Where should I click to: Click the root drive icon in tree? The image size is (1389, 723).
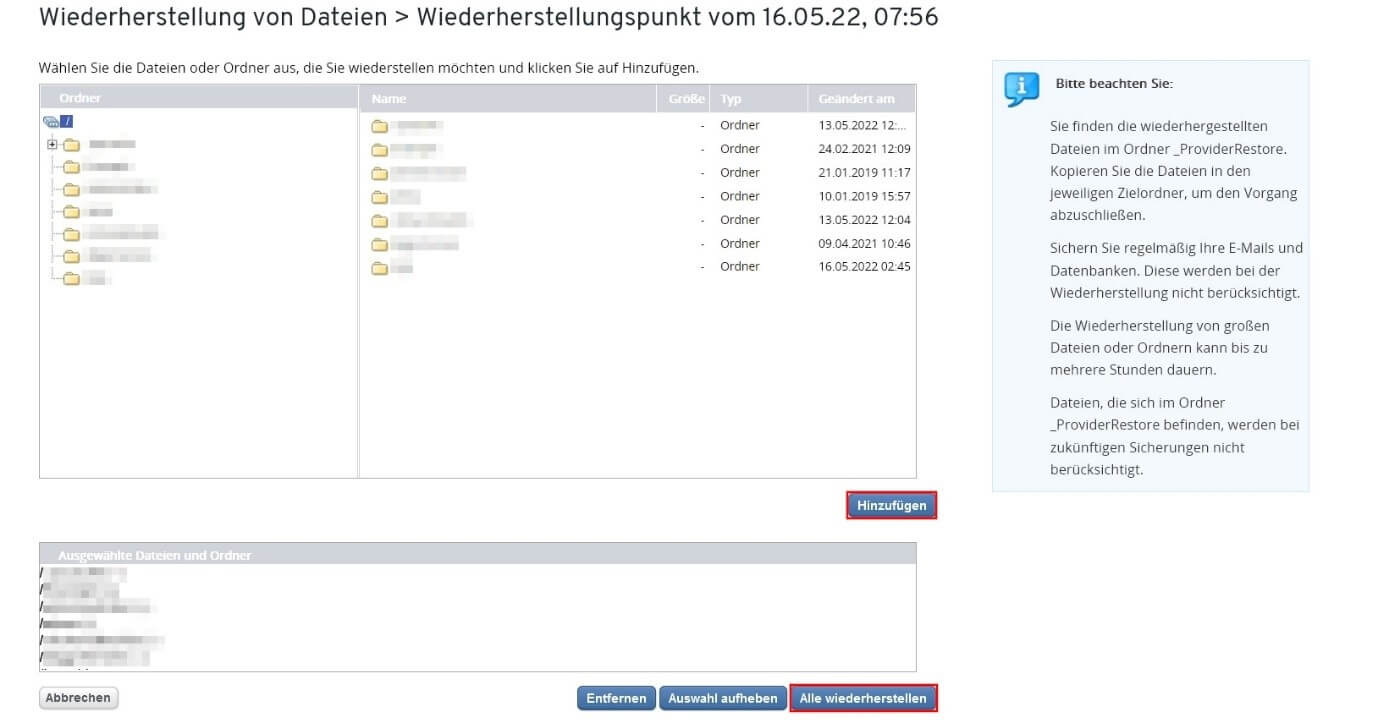point(51,122)
